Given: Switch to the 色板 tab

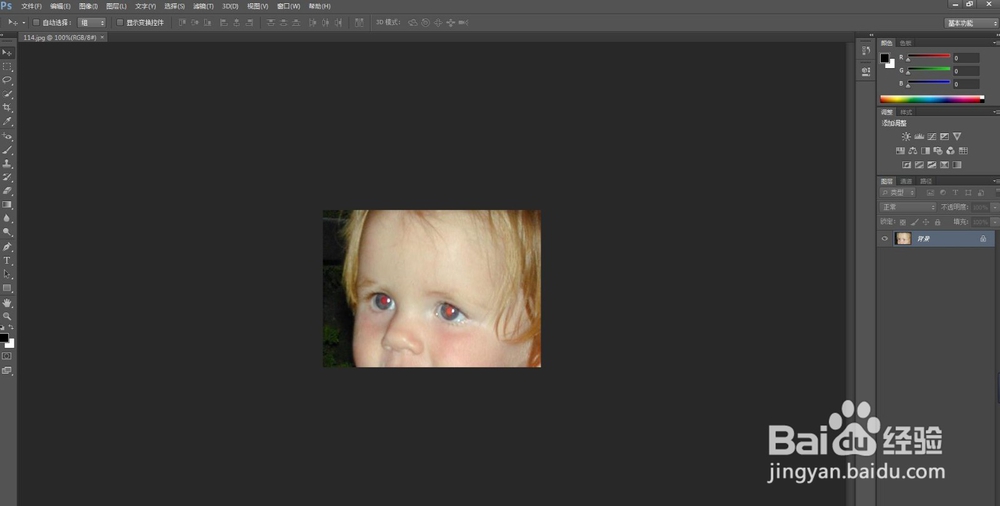Looking at the screenshot, I should pos(906,43).
